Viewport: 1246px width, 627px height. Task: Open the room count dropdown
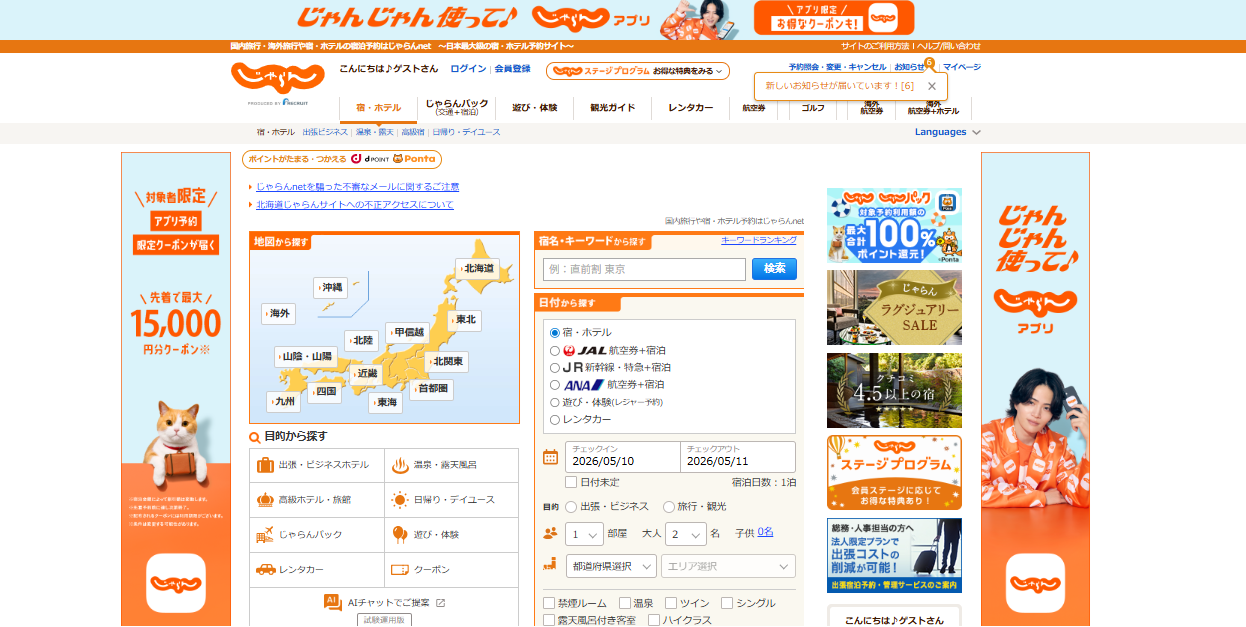585,534
